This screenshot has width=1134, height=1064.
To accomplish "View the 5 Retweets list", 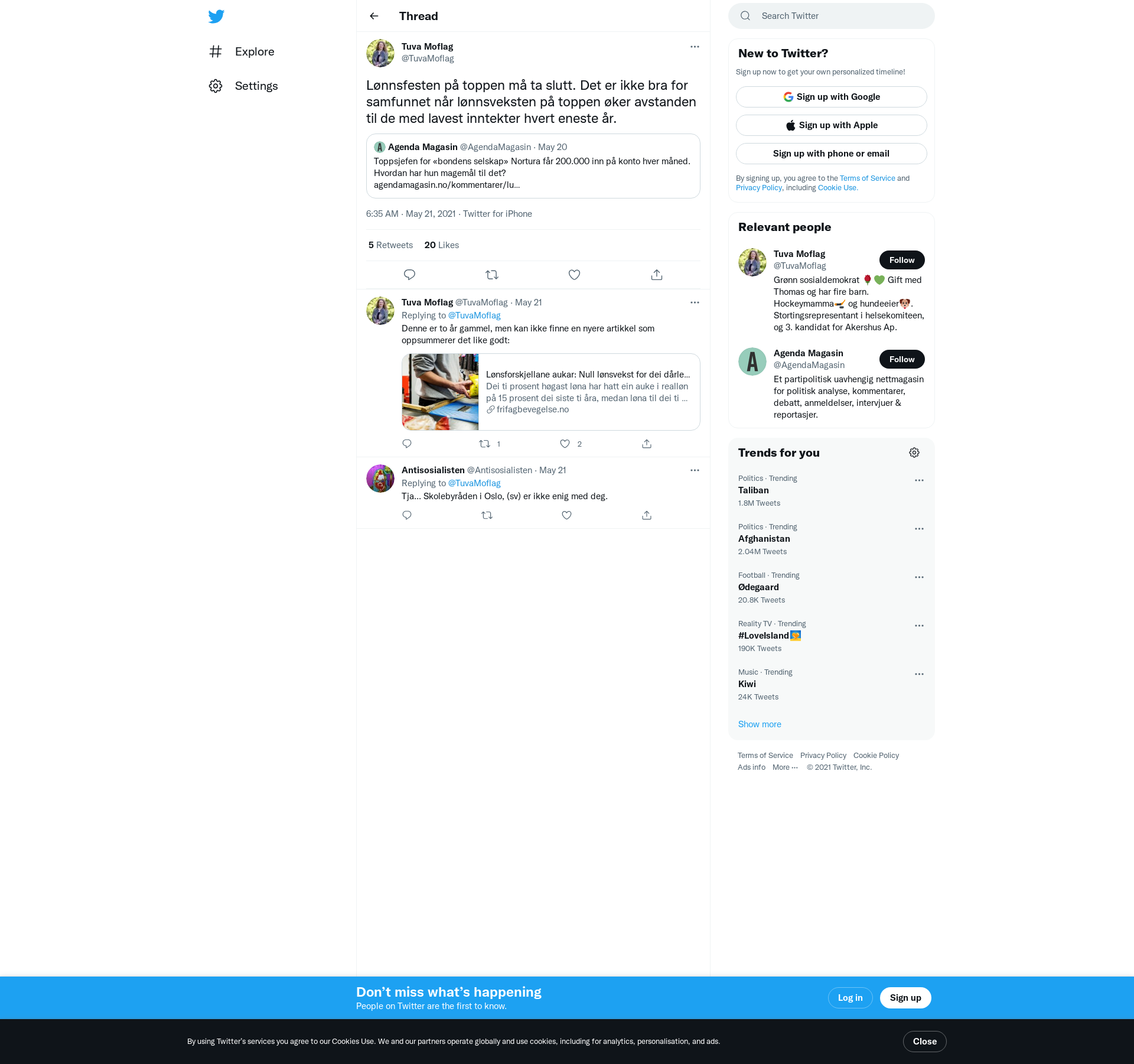I will click(x=390, y=245).
